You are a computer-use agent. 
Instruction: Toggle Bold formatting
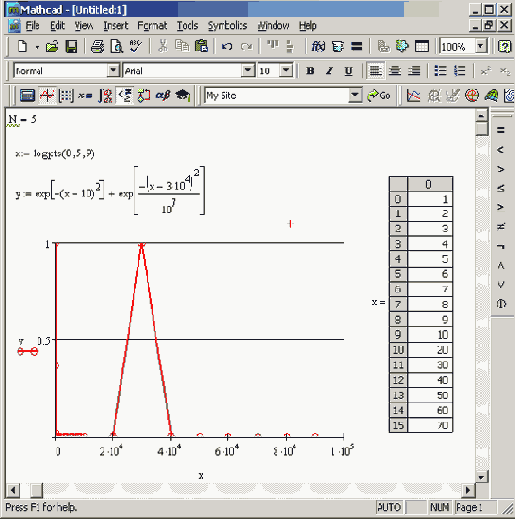pos(310,71)
